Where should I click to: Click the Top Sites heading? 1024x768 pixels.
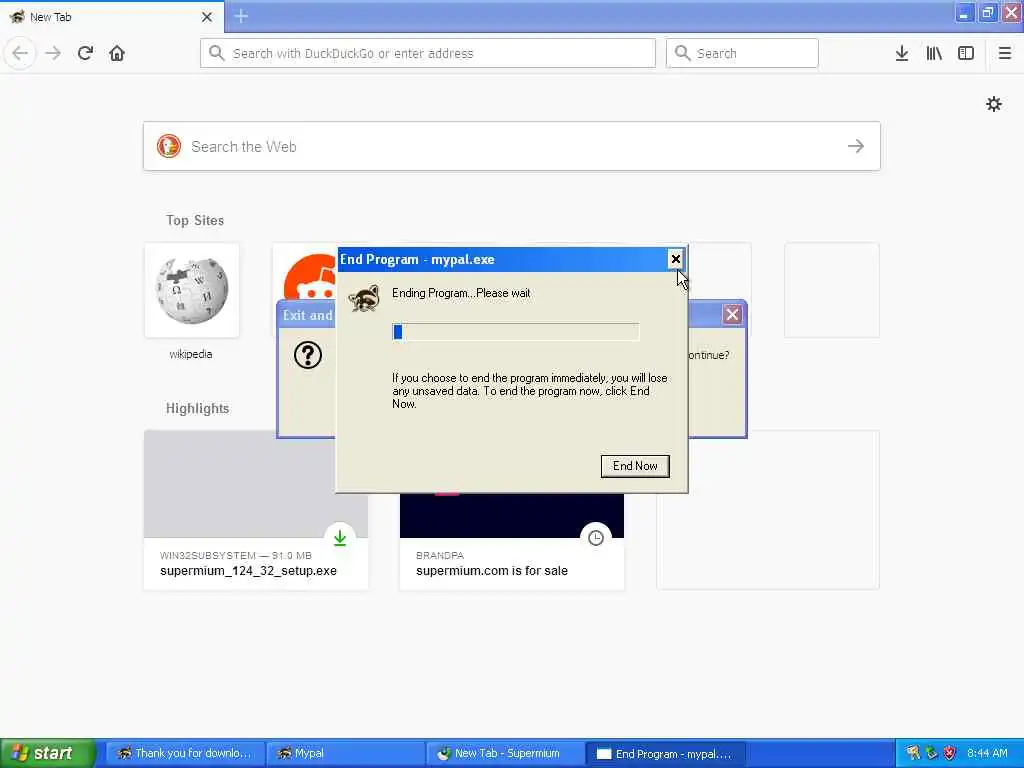pyautogui.click(x=195, y=220)
